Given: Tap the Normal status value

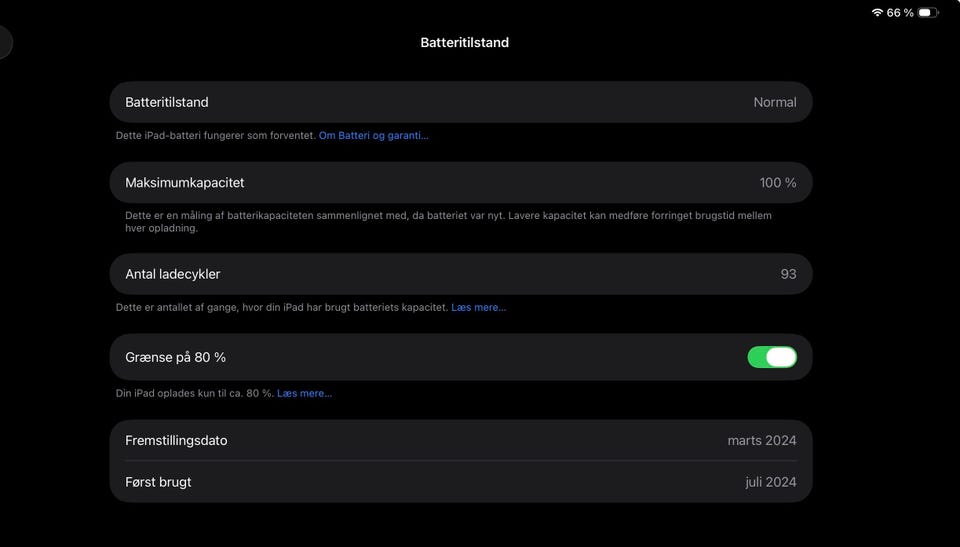Looking at the screenshot, I should pyautogui.click(x=774, y=102).
